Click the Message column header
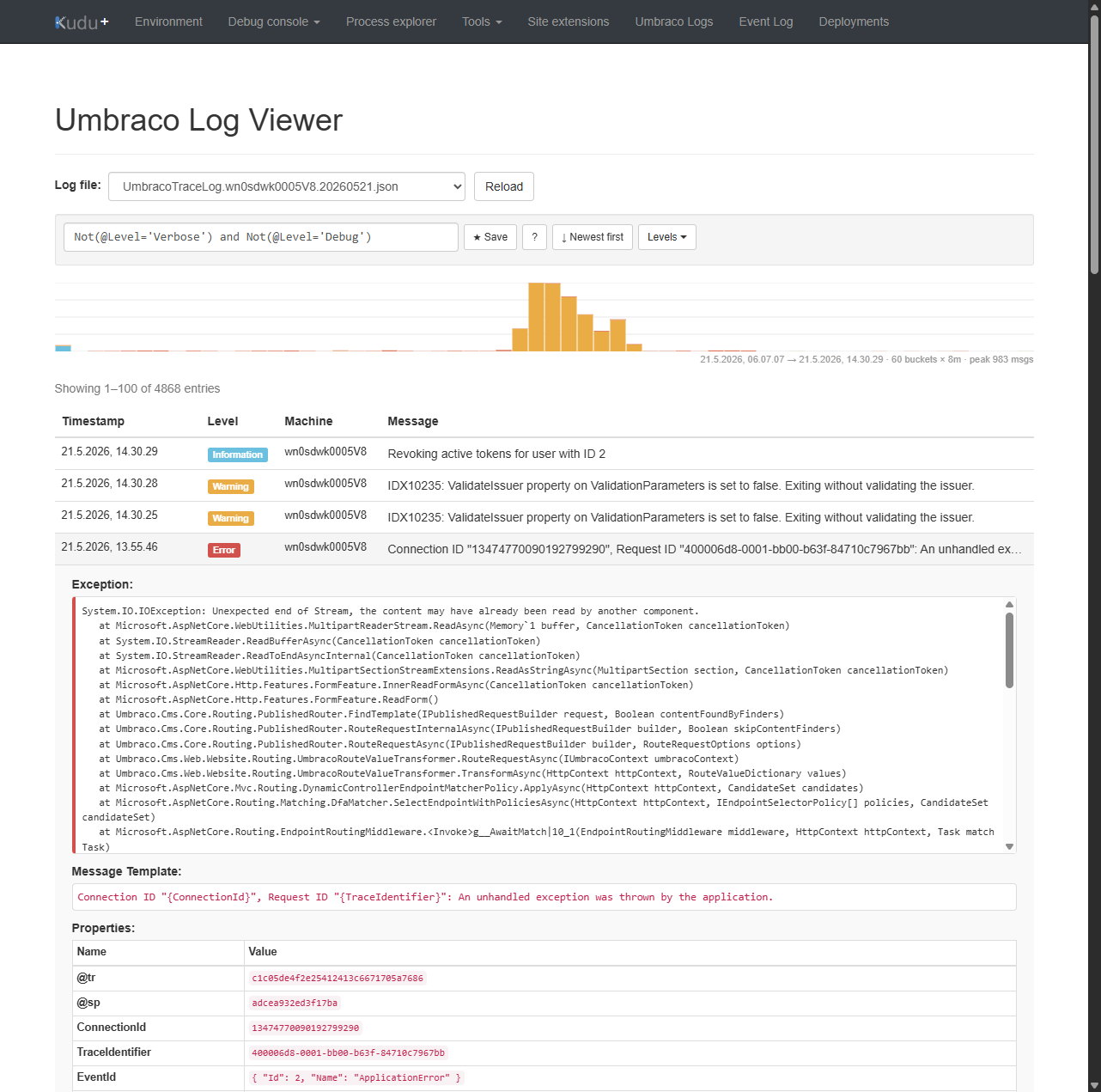1101x1092 pixels. (413, 421)
